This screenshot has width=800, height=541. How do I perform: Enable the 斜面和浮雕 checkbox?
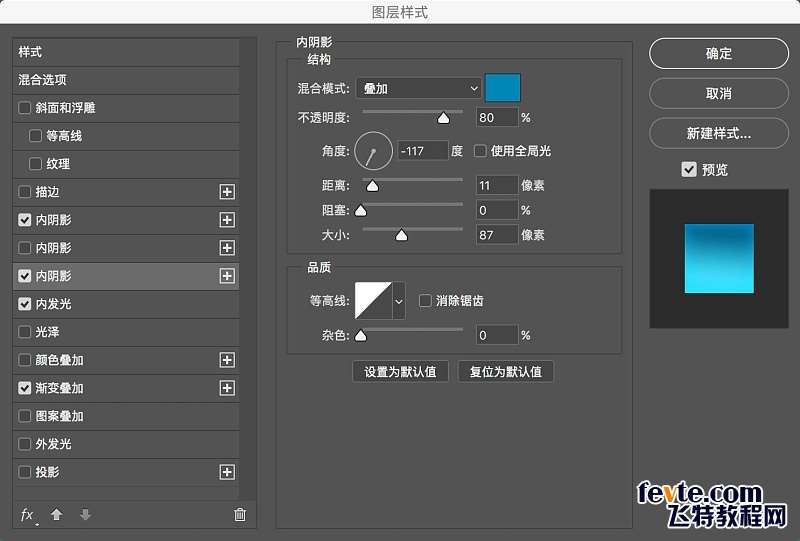[x=24, y=108]
